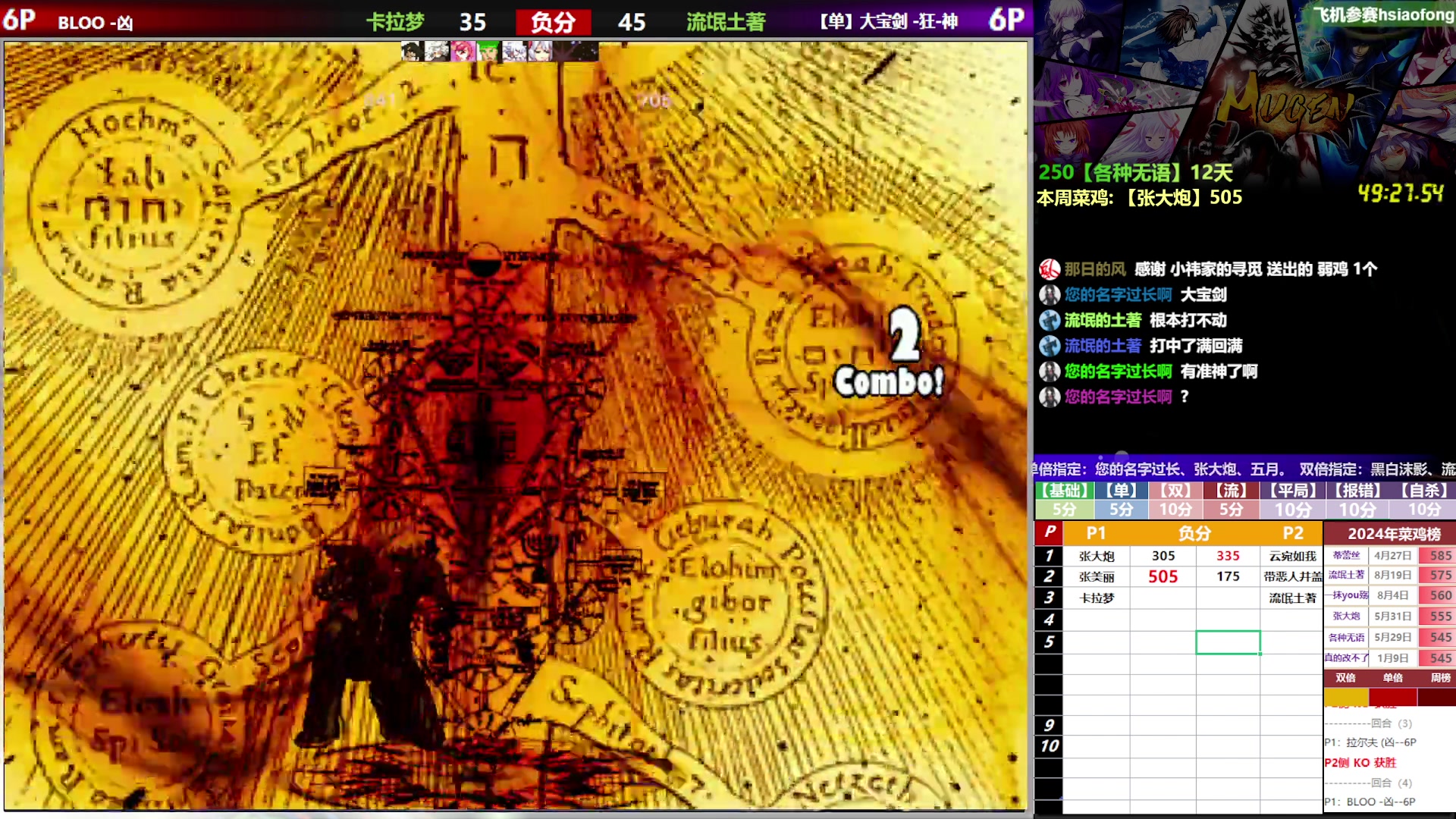Click the red 负分 badge in the top bar
Viewport: 1456px width, 819px height.
[x=553, y=22]
